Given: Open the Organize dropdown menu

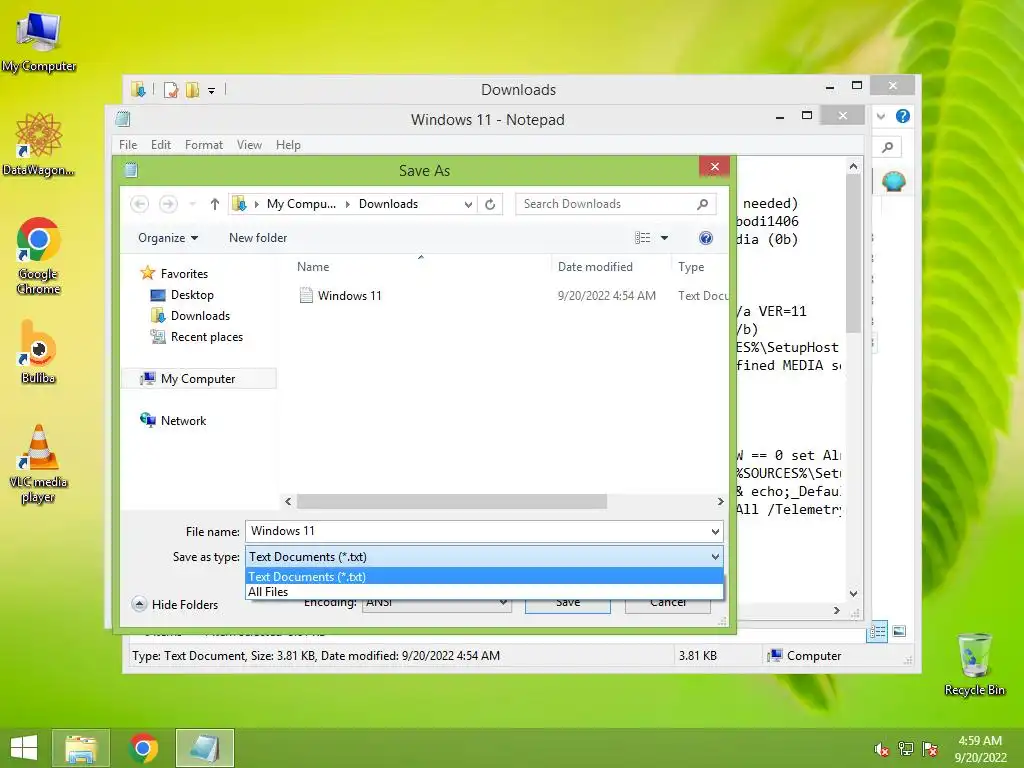Looking at the screenshot, I should click(x=168, y=238).
